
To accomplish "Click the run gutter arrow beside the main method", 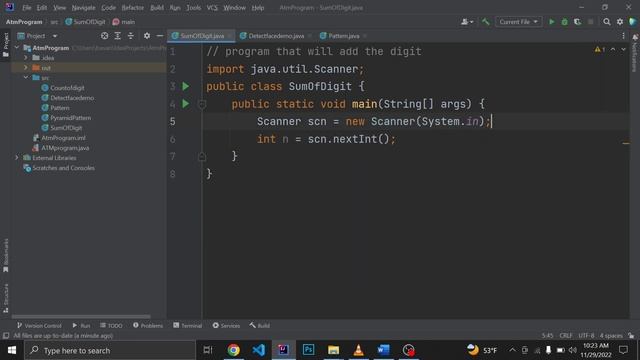I will (x=186, y=104).
